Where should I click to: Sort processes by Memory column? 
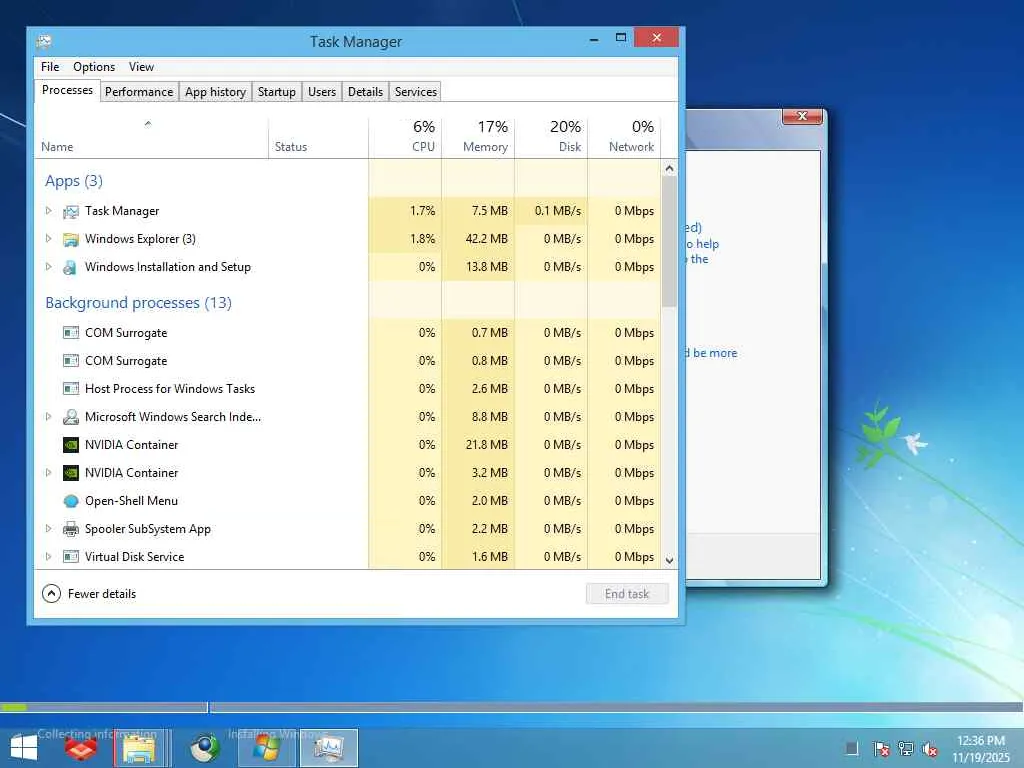[x=478, y=138]
